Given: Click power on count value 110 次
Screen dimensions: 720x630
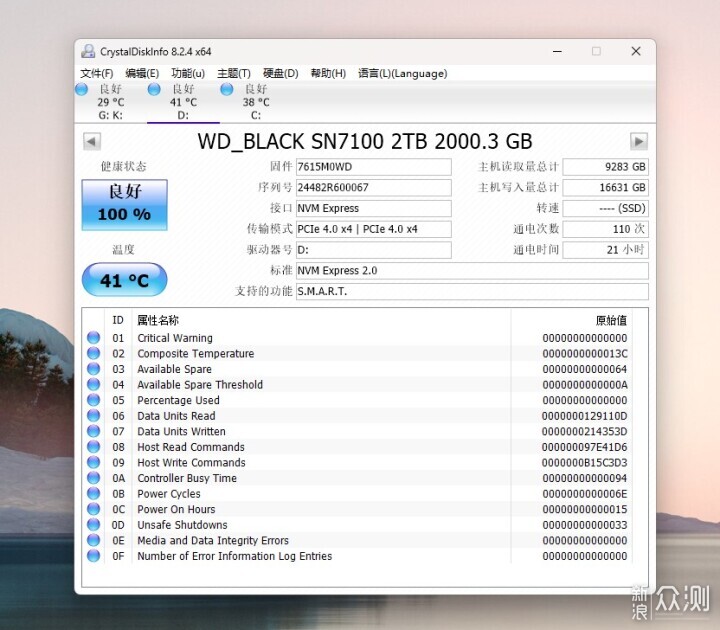Looking at the screenshot, I should tap(605, 229).
